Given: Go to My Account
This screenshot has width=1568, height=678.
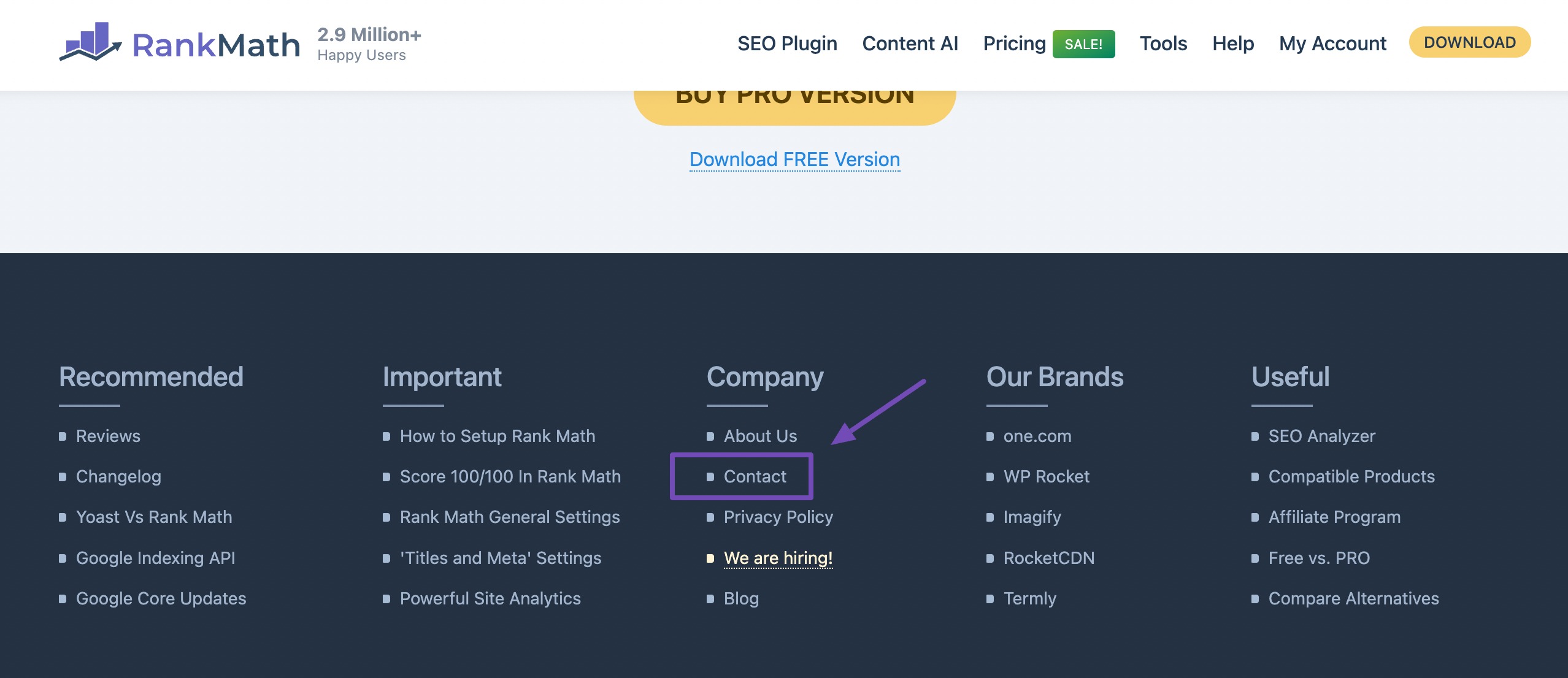Looking at the screenshot, I should coord(1332,44).
